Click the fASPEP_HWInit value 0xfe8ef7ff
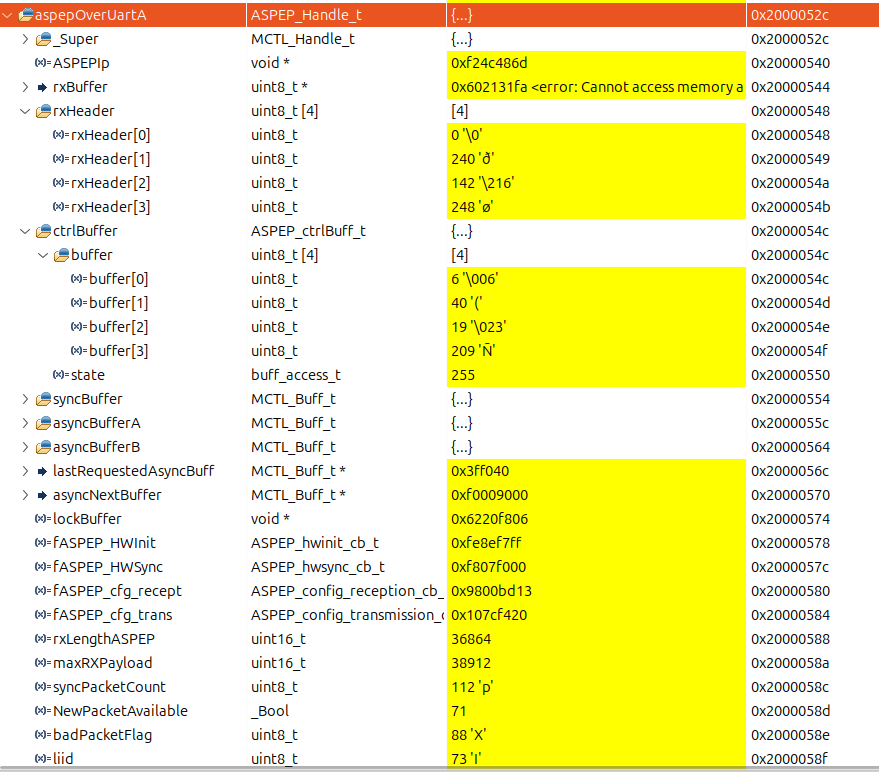The width and height of the screenshot is (879, 772). [x=486, y=543]
